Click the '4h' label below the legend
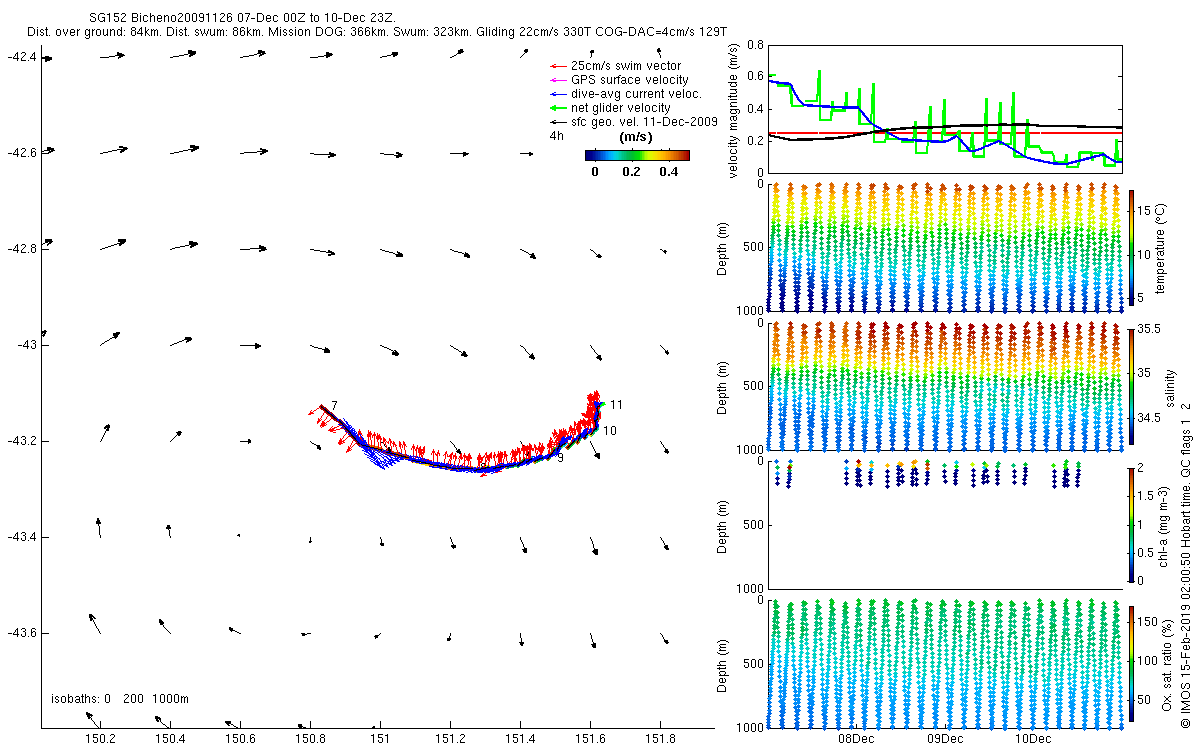 tap(556, 136)
